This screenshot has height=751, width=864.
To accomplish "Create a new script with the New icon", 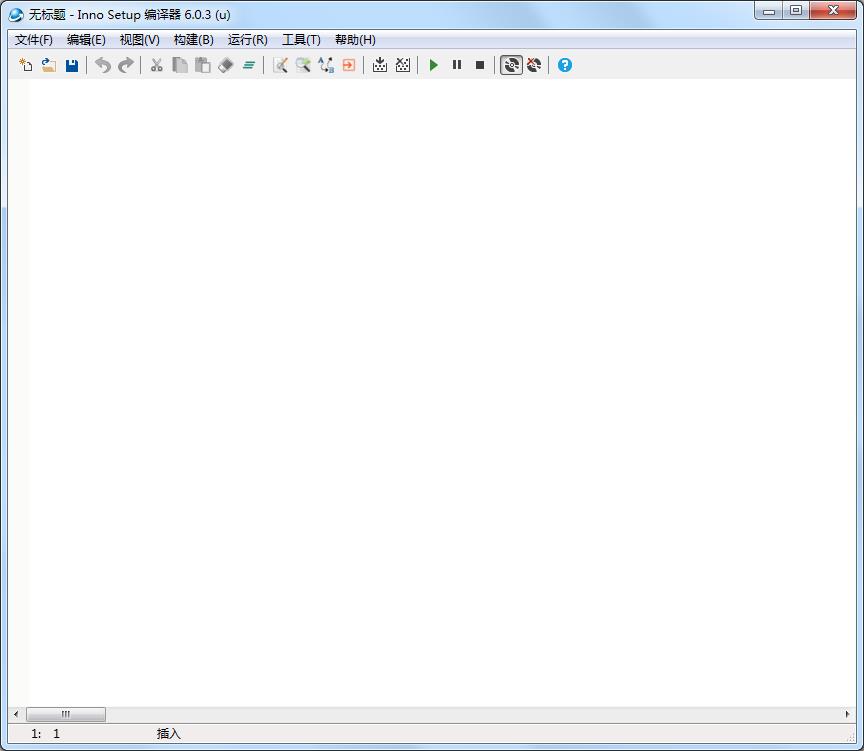I will pos(26,65).
